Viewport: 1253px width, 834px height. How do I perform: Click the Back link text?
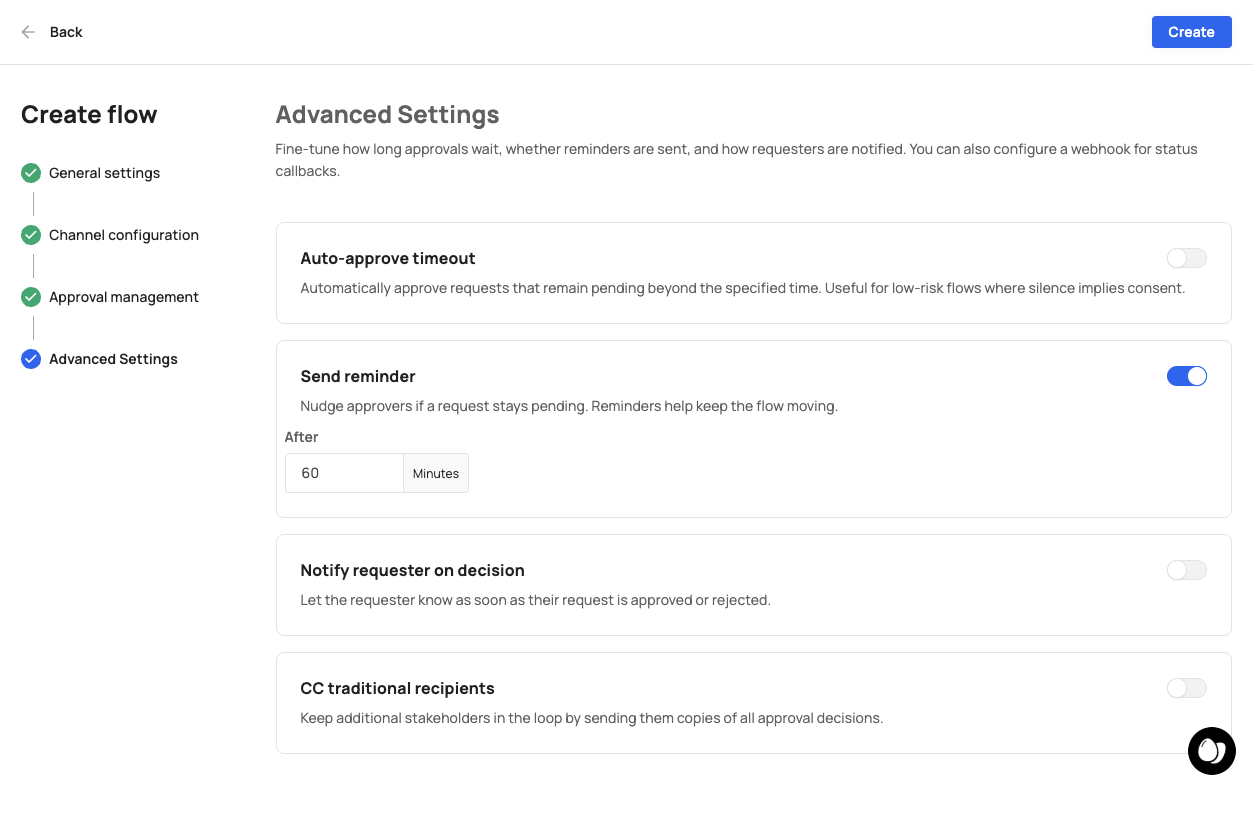(66, 32)
